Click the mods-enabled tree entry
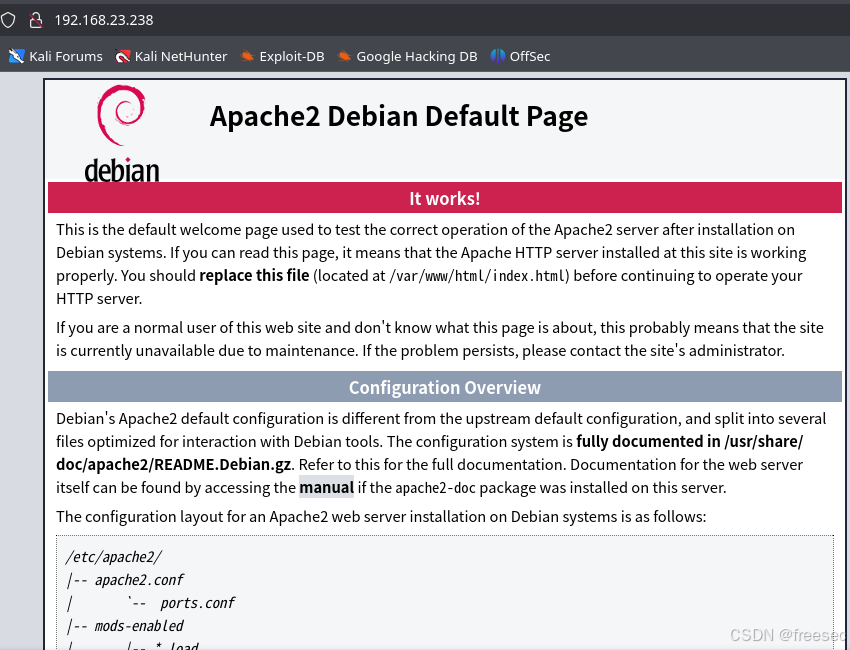 [139, 626]
